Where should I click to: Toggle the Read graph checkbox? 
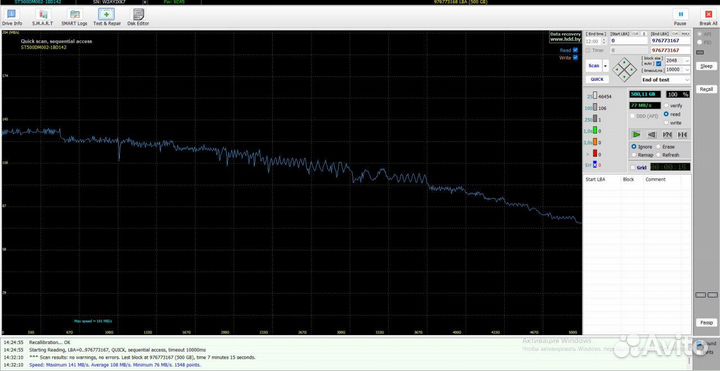point(575,50)
